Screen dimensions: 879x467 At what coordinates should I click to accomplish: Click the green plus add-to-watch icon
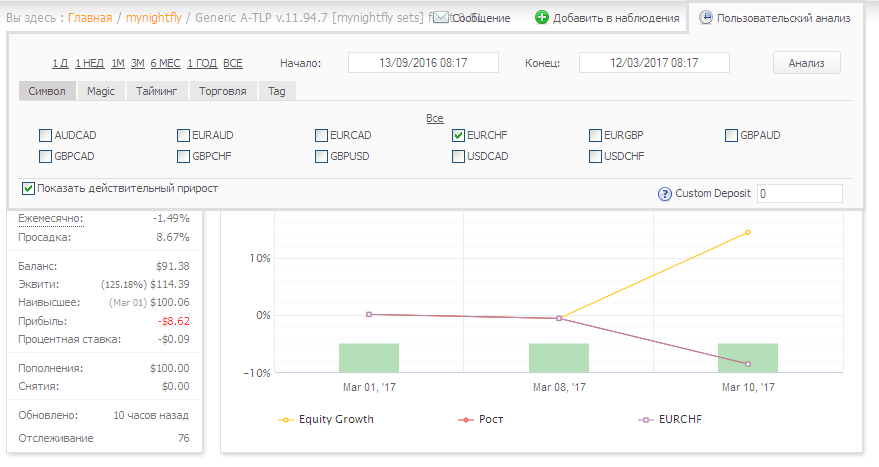pos(542,17)
